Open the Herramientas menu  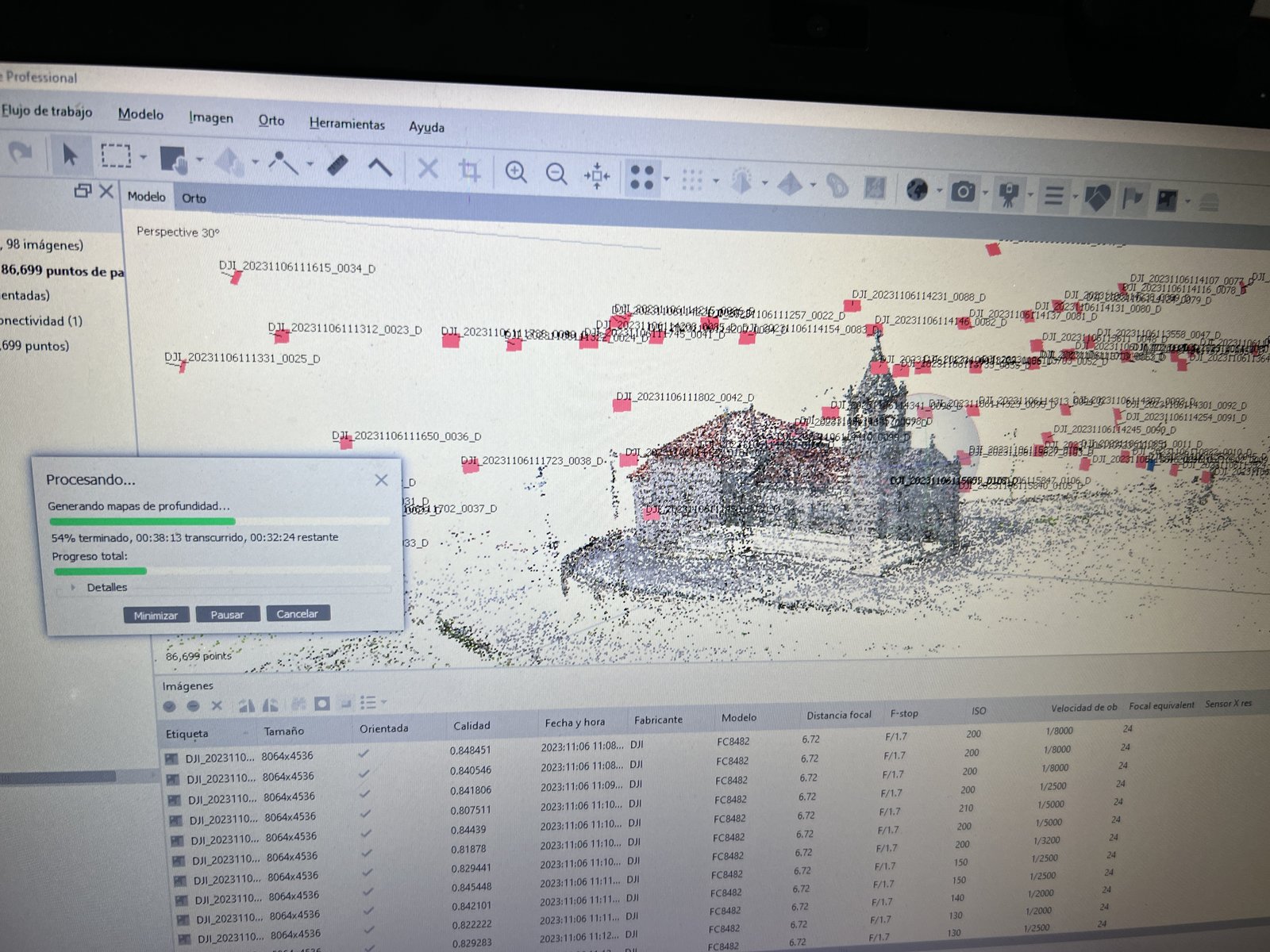(x=347, y=124)
